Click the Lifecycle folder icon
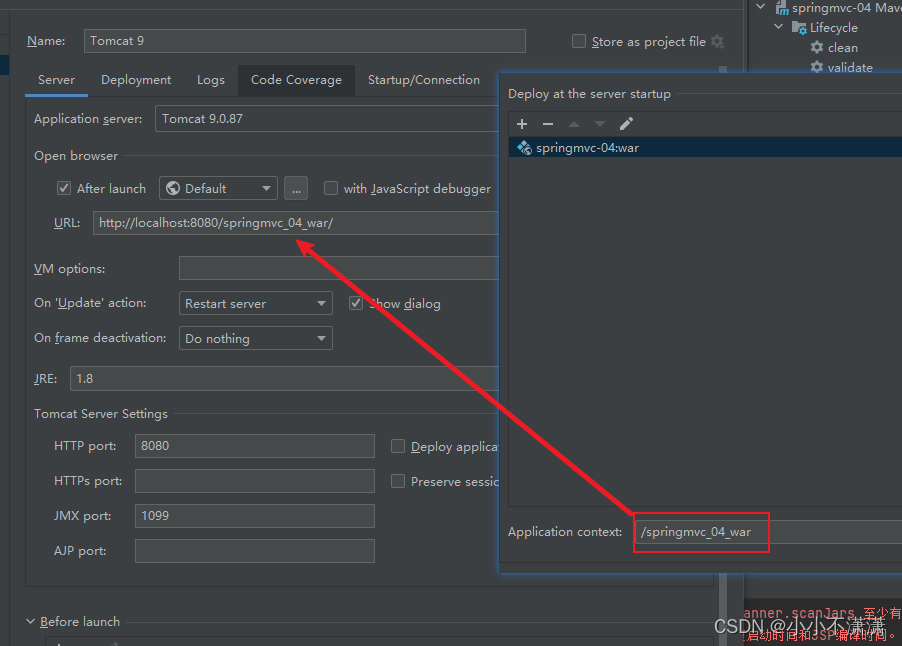The height and width of the screenshot is (646, 902). tap(799, 28)
